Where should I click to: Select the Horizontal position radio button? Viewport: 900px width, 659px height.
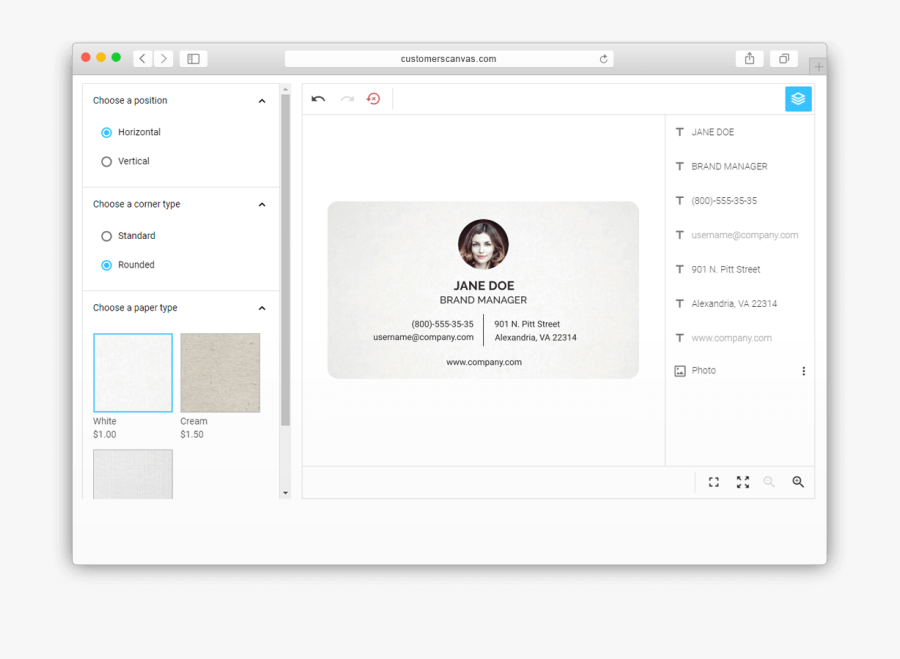pos(106,133)
